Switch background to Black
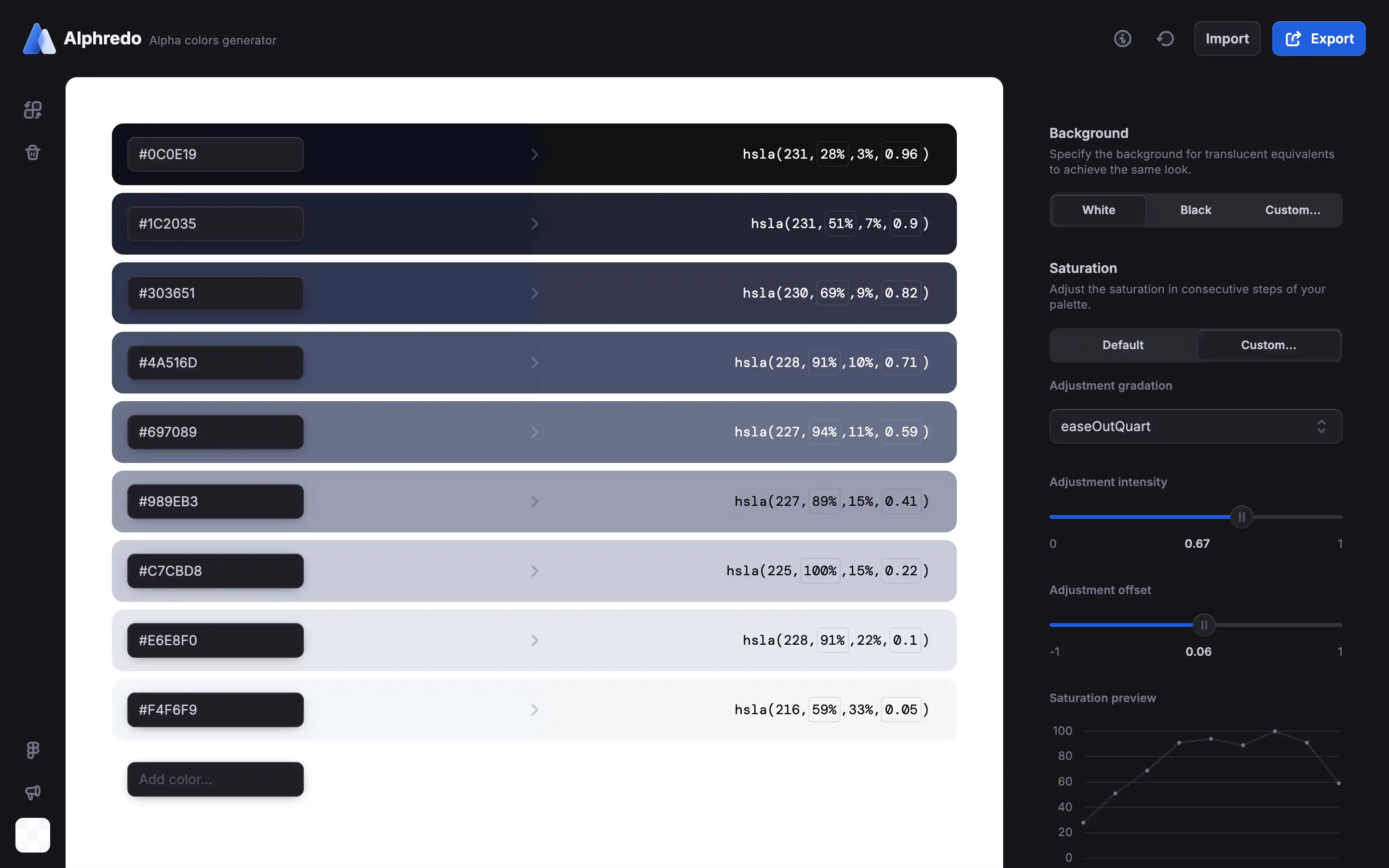Image resolution: width=1389 pixels, height=868 pixels. [1195, 210]
